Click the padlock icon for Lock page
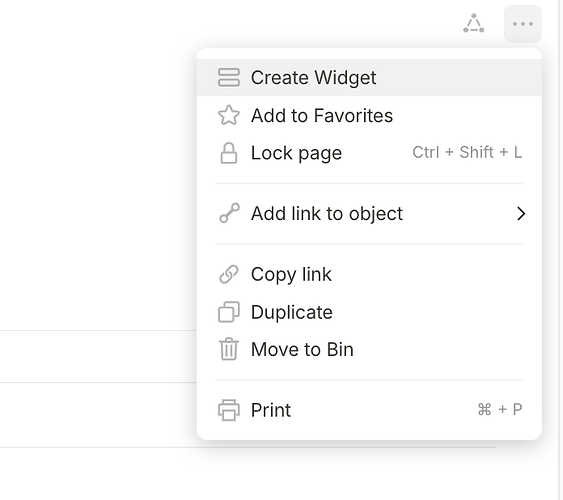This screenshot has height=500, width=563. pos(229,153)
